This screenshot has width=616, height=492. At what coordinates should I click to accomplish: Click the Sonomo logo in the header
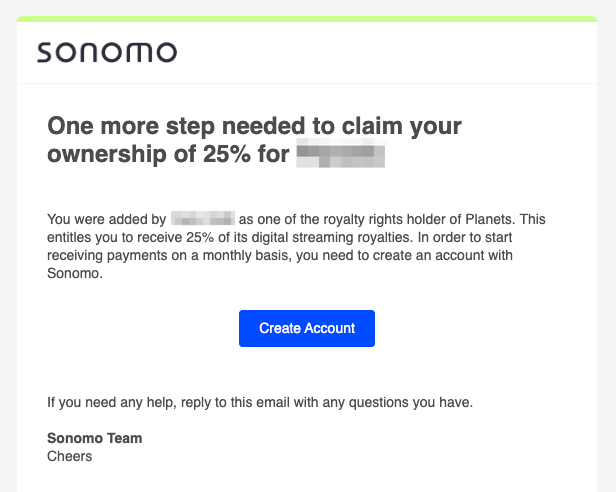coord(107,52)
